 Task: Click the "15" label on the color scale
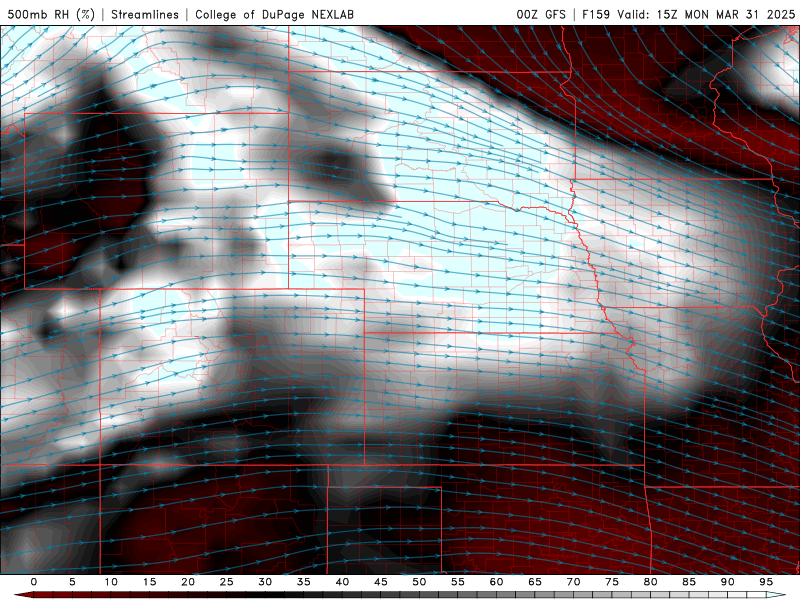[x=149, y=582]
